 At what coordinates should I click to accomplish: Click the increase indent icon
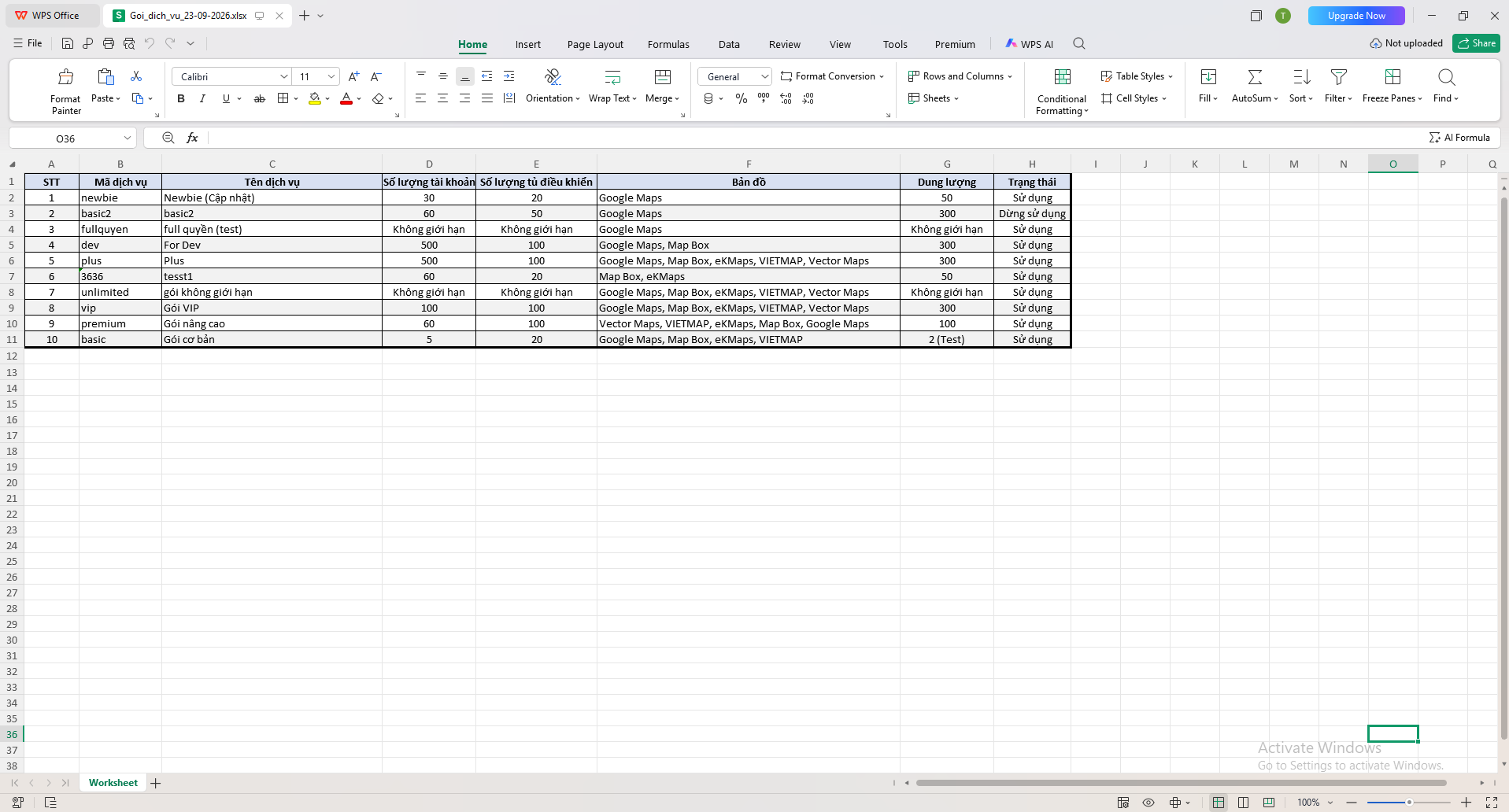coord(509,76)
